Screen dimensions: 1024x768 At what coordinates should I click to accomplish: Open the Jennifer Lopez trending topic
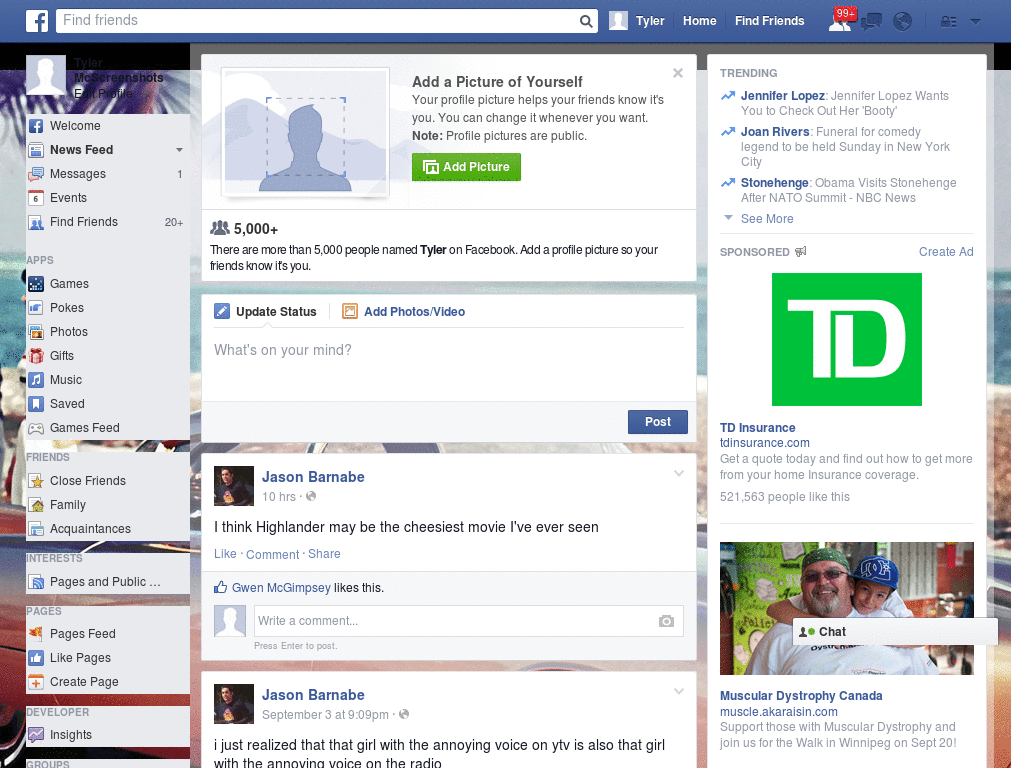click(782, 96)
